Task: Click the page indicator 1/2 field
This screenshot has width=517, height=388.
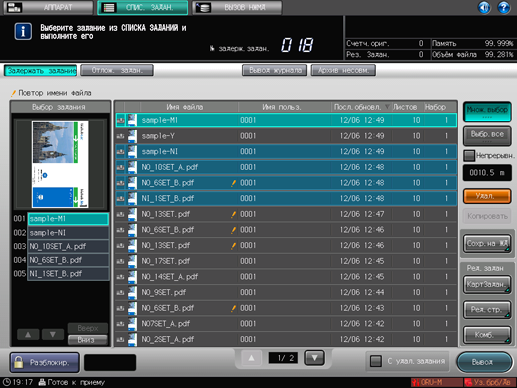Action: 283,358
